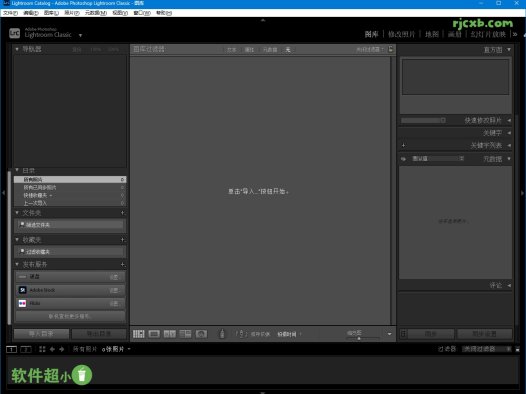526x394 pixels.
Task: Click 设置 for the Adobe Stock service
Action: point(114,290)
